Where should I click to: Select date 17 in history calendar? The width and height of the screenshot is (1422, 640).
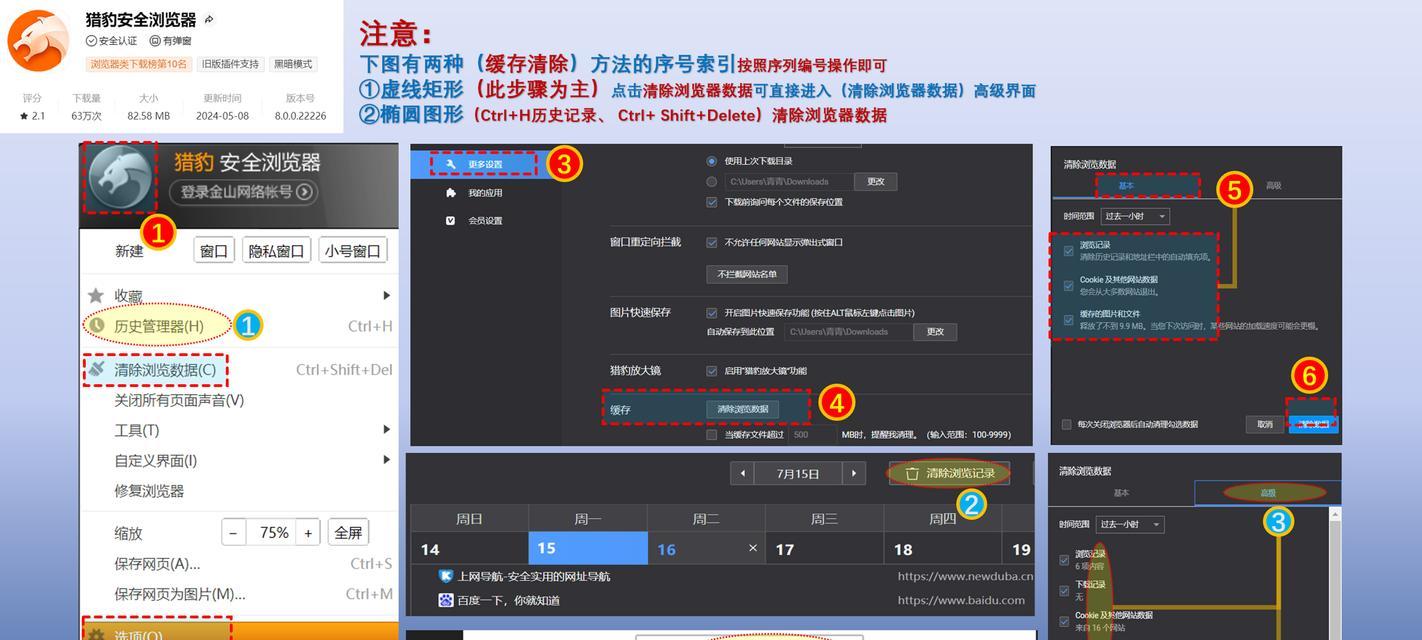coord(824,548)
